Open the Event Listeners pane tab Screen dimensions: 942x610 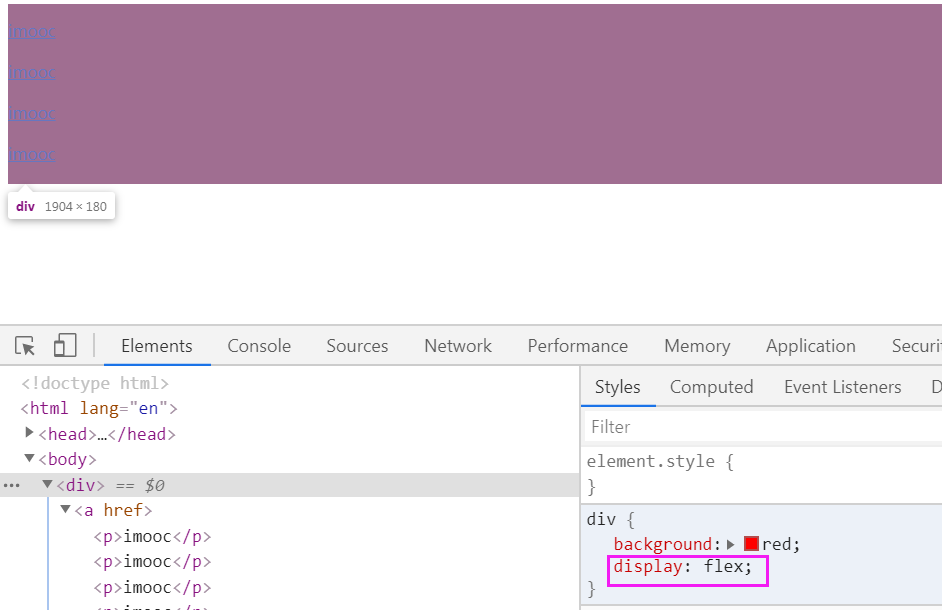(x=842, y=386)
